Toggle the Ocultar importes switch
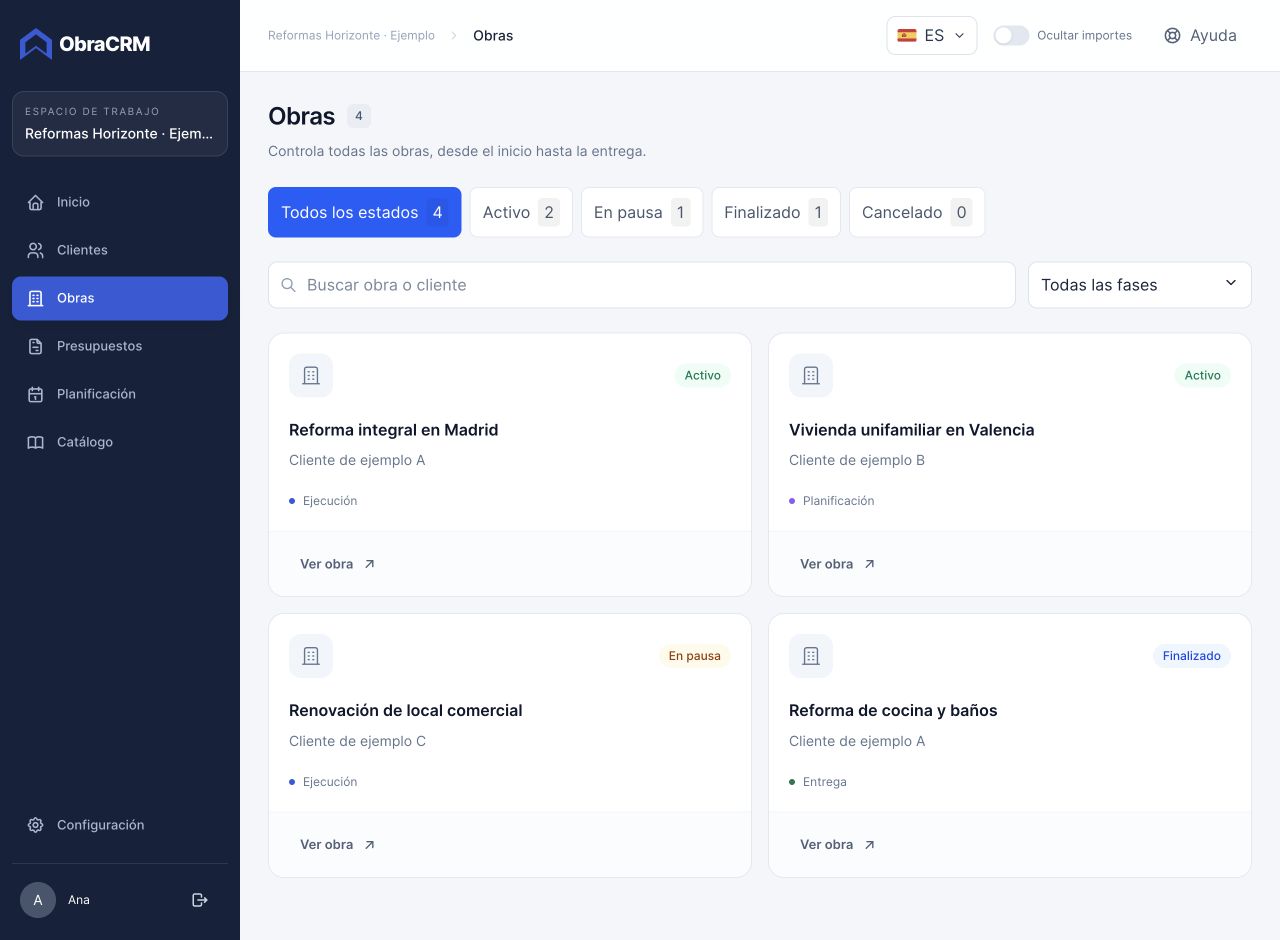1280x940 pixels. (1011, 35)
